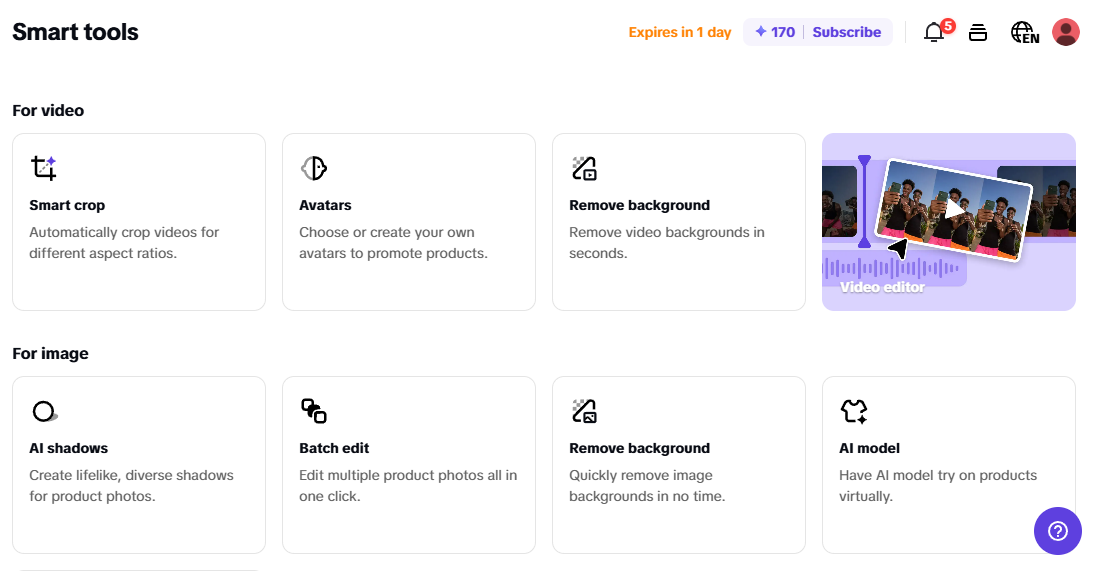Screen dimensions: 1096x571
Task: Open the user profile avatar menu
Action: [x=1066, y=32]
